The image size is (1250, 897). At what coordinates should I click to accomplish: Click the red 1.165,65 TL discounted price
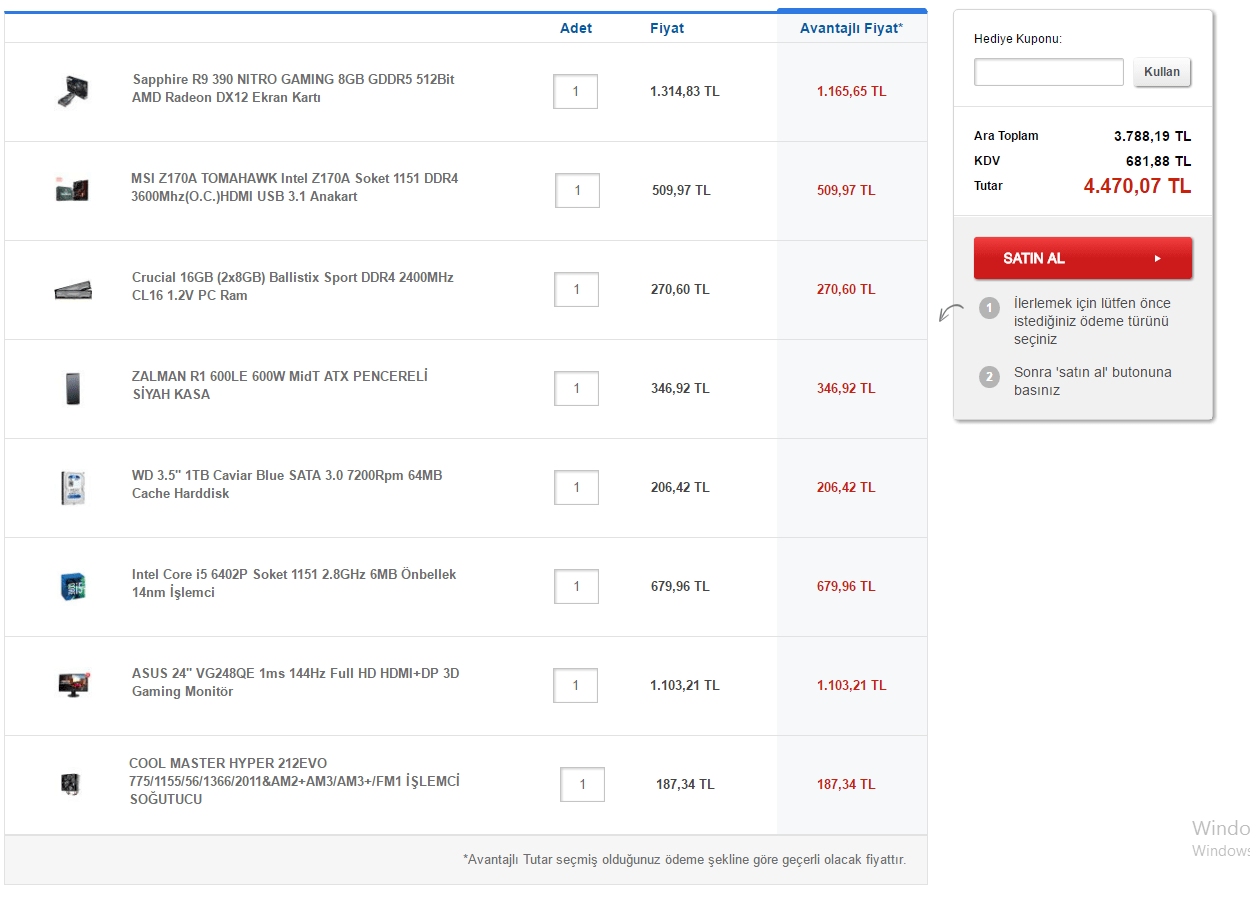(851, 91)
